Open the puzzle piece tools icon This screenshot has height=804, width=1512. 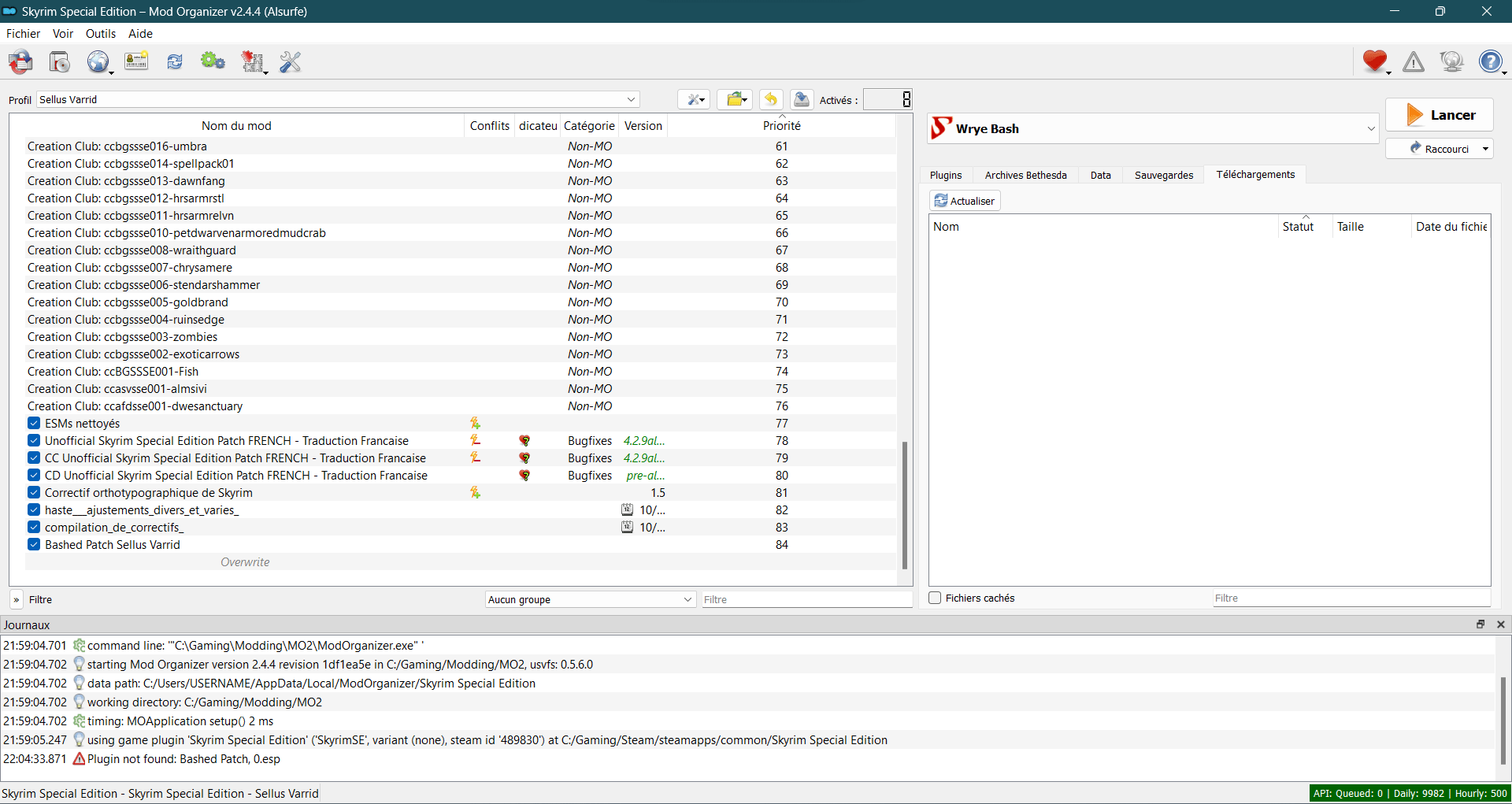253,61
